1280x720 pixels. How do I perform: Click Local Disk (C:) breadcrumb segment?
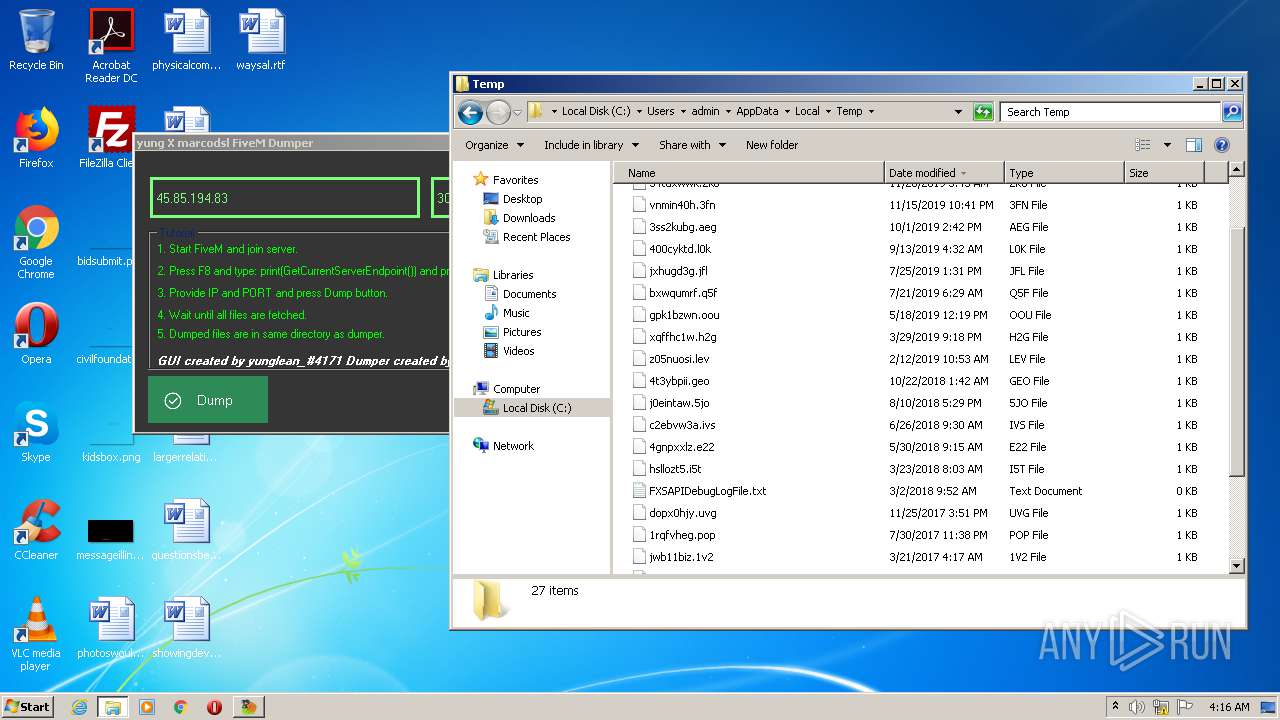pos(596,112)
